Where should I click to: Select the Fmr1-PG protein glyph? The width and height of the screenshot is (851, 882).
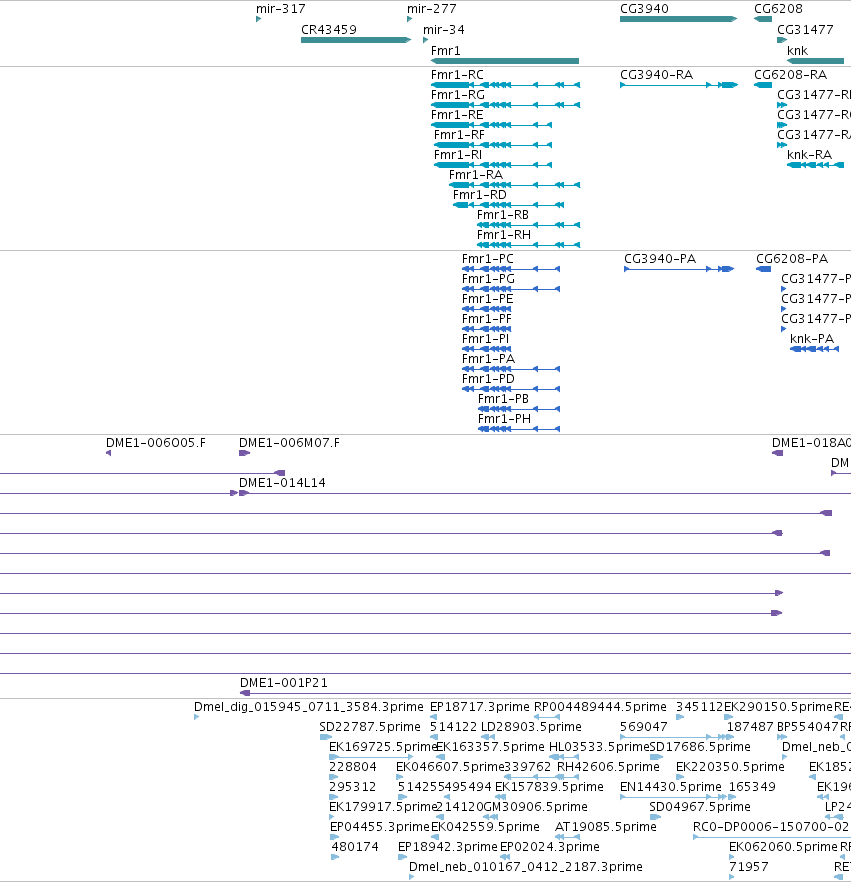511,289
